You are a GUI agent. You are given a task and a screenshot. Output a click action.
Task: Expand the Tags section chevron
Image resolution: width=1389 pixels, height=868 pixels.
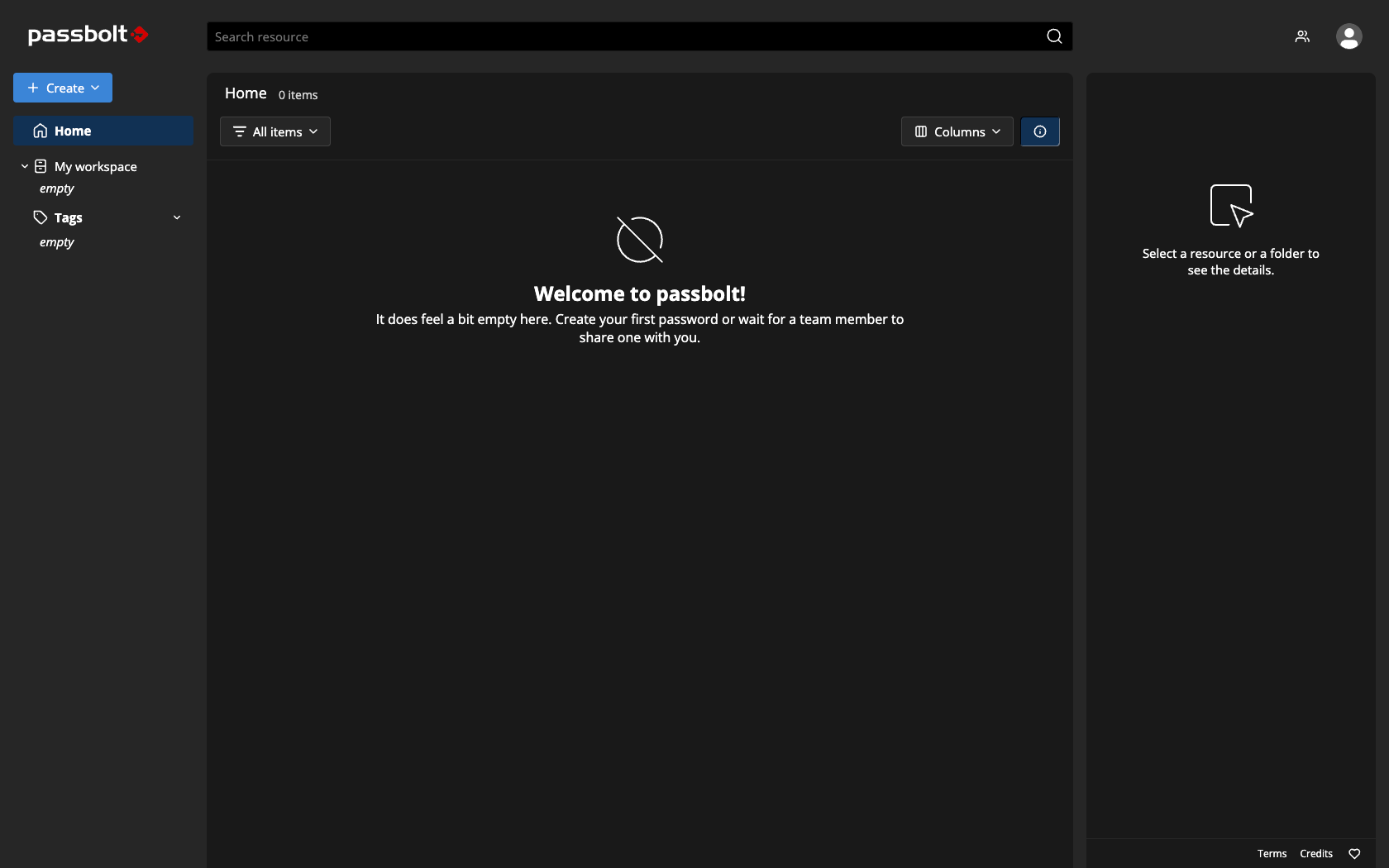click(177, 217)
